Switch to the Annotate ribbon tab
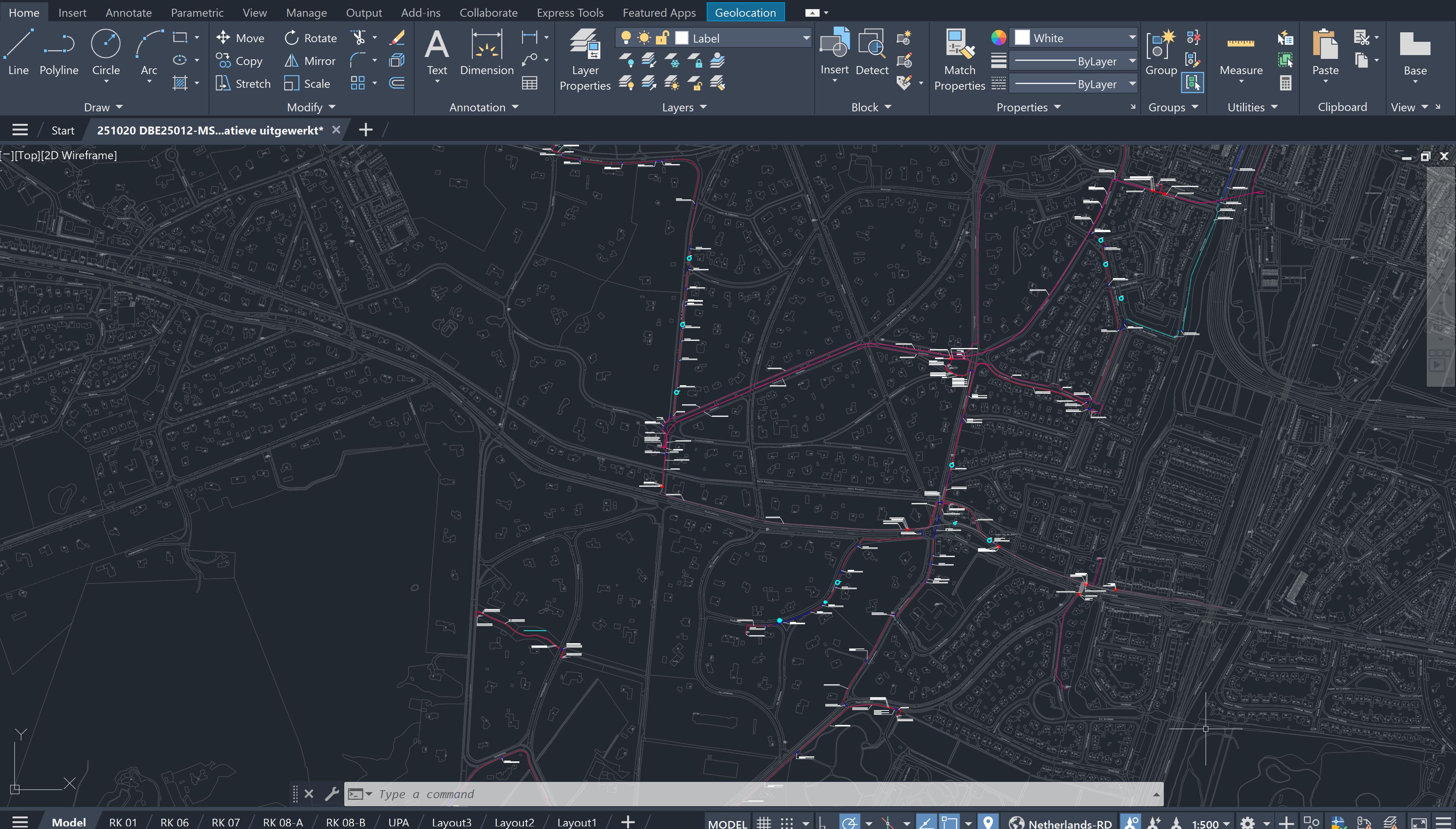The width and height of the screenshot is (1456, 829). 129,13
